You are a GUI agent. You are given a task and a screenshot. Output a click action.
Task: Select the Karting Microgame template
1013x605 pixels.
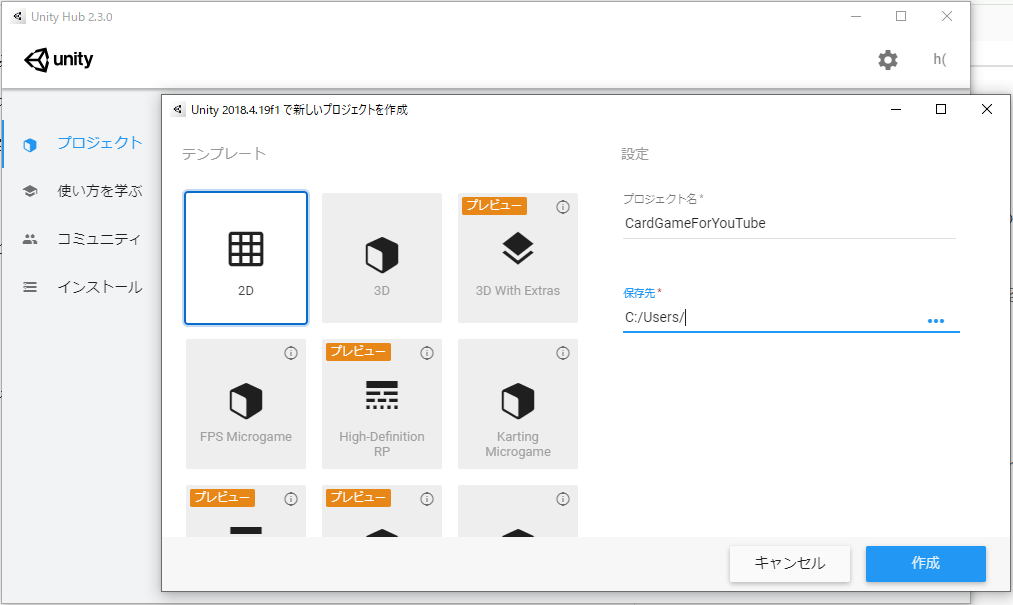(517, 404)
